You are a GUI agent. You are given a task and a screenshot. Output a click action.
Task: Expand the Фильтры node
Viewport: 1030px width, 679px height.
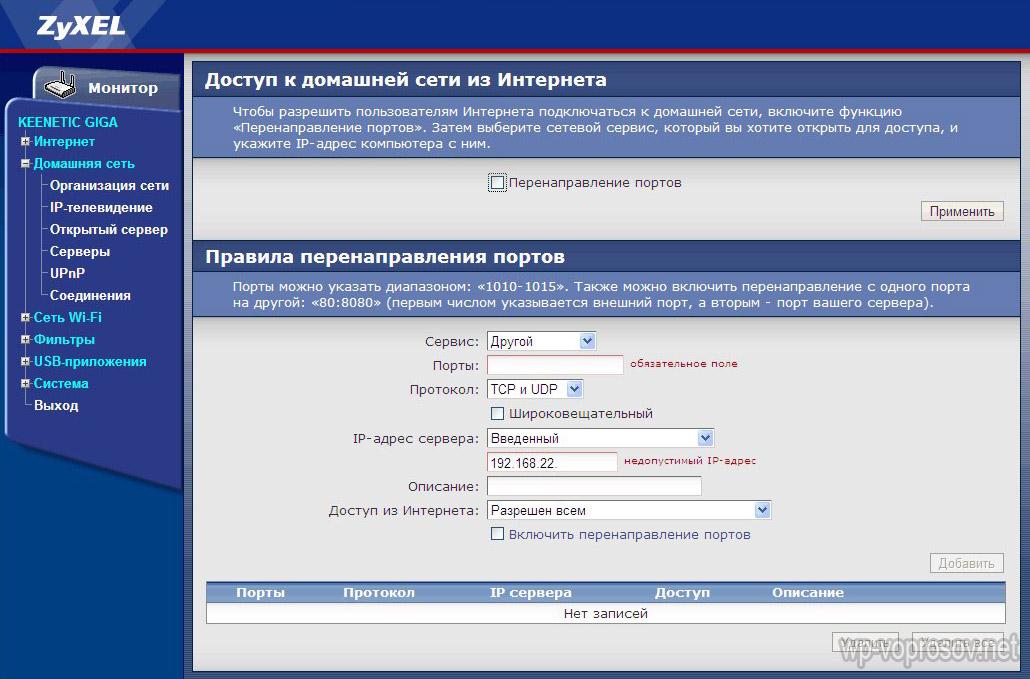click(x=25, y=340)
